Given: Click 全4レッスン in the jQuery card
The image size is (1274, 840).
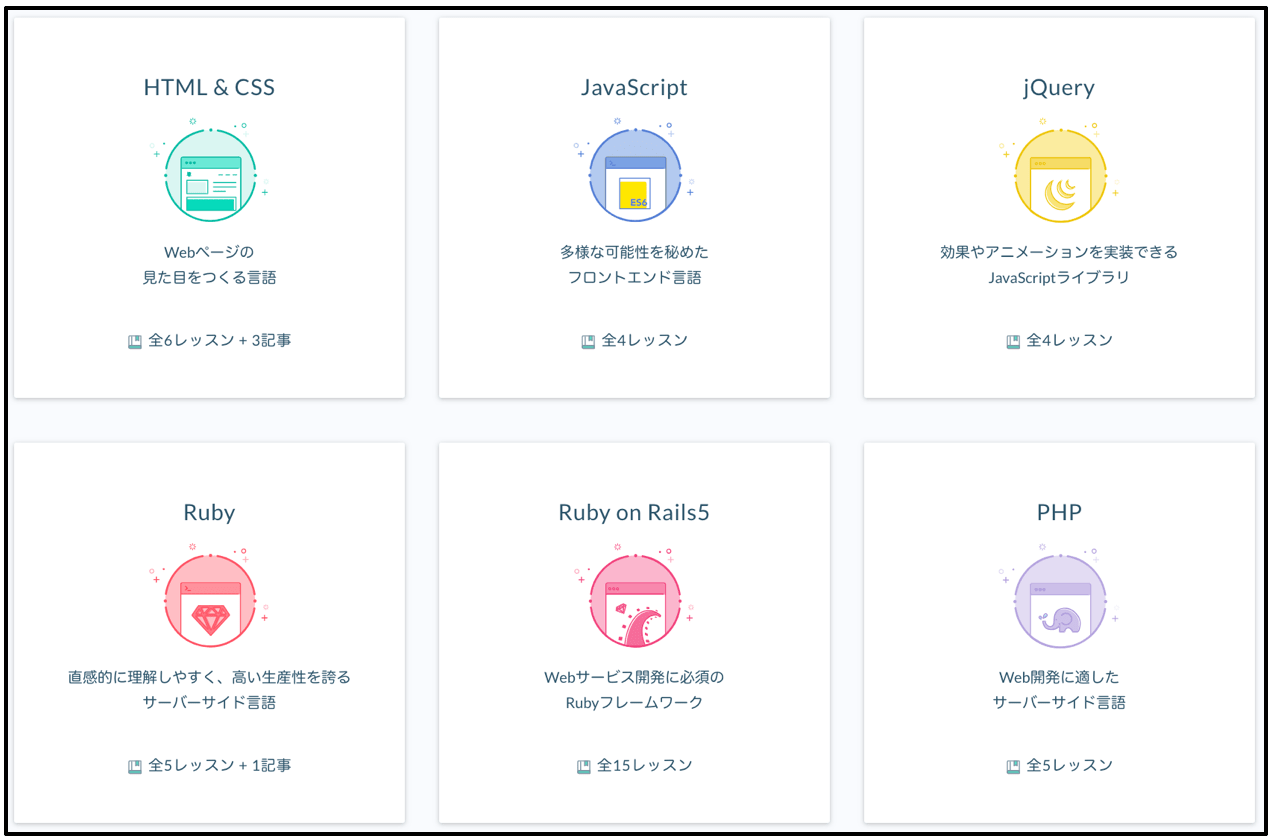Looking at the screenshot, I should (1070, 341).
